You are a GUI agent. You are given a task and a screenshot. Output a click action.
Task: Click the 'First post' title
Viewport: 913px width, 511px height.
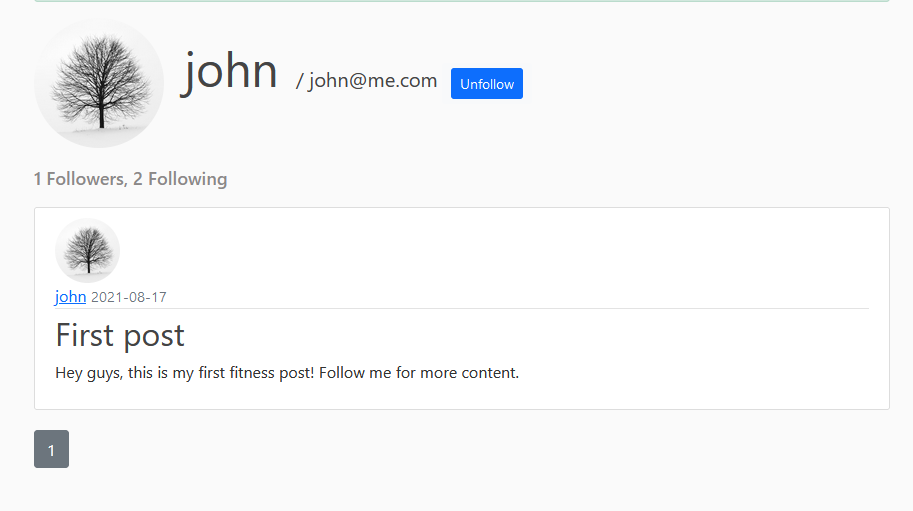pyautogui.click(x=120, y=335)
